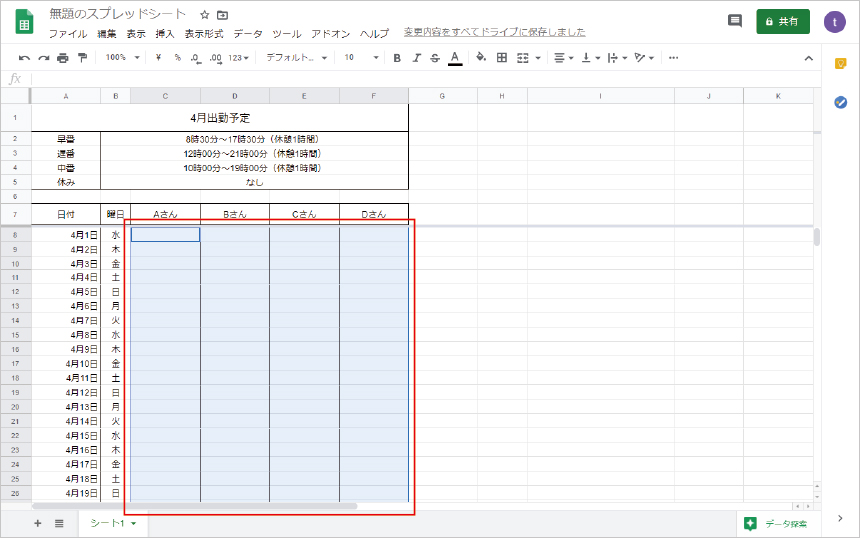Open the 表示 menu
860x538 pixels.
(136, 33)
